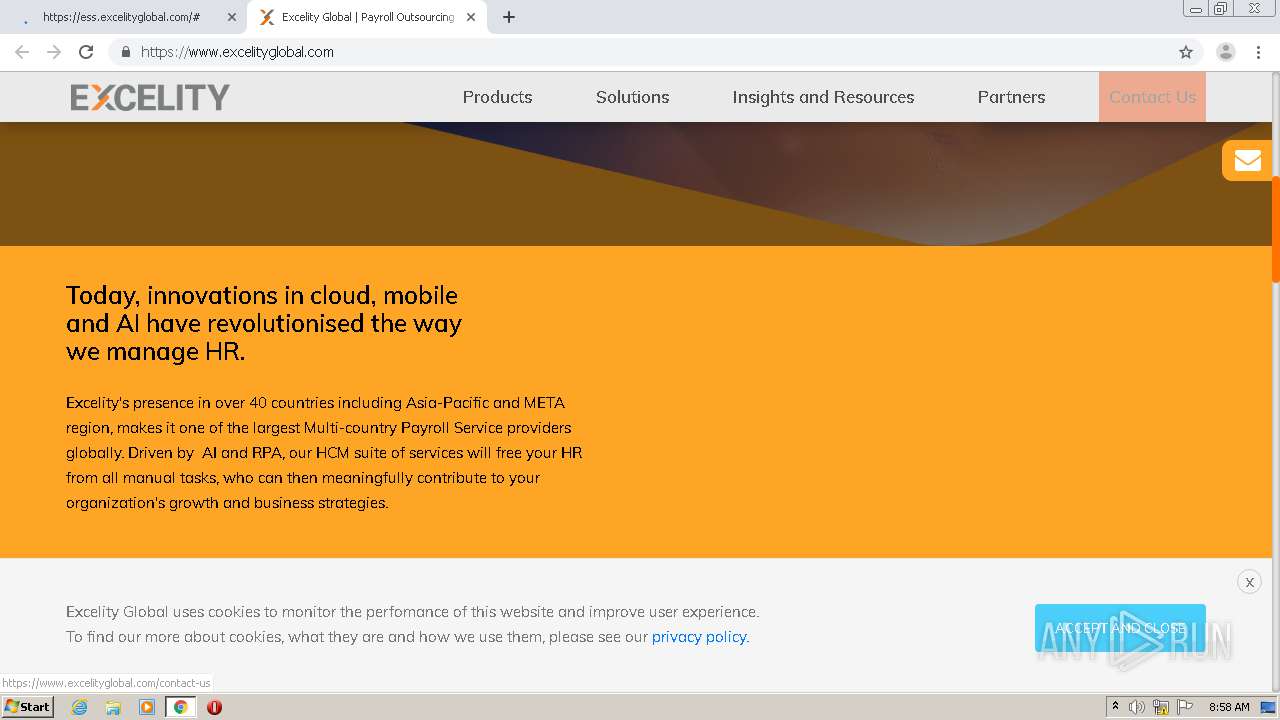Open the media player taskbar icon
Viewport: 1280px width, 720px height.
click(147, 707)
